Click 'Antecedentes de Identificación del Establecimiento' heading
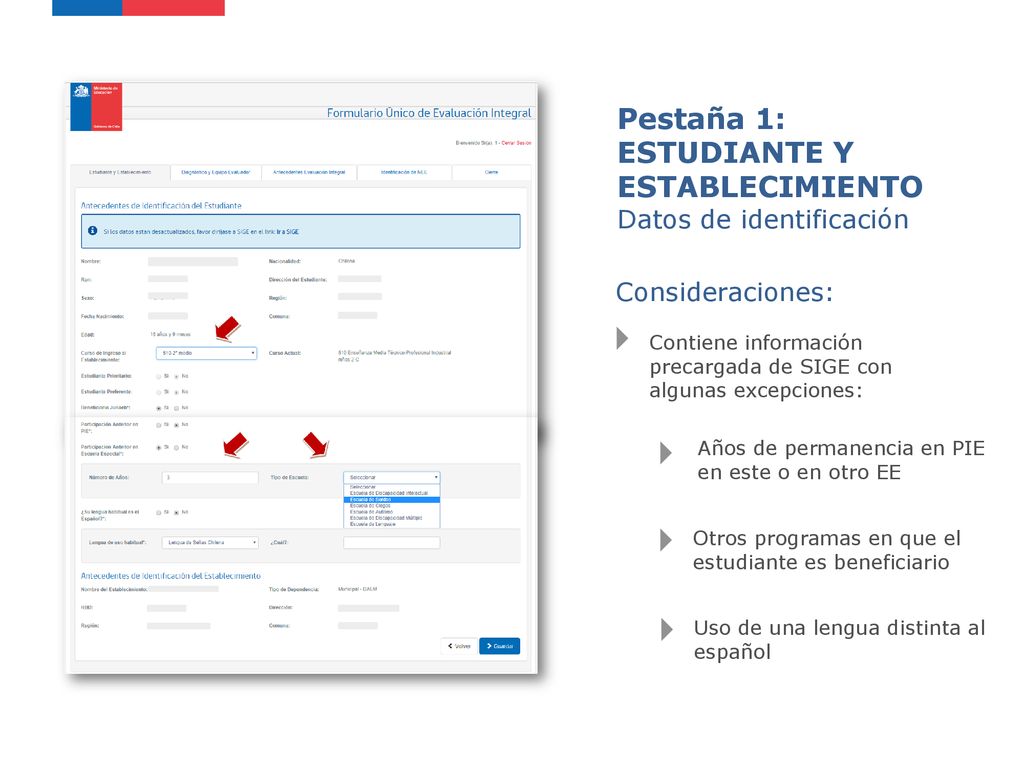Image resolution: width=1024 pixels, height=768 pixels. (x=170, y=576)
